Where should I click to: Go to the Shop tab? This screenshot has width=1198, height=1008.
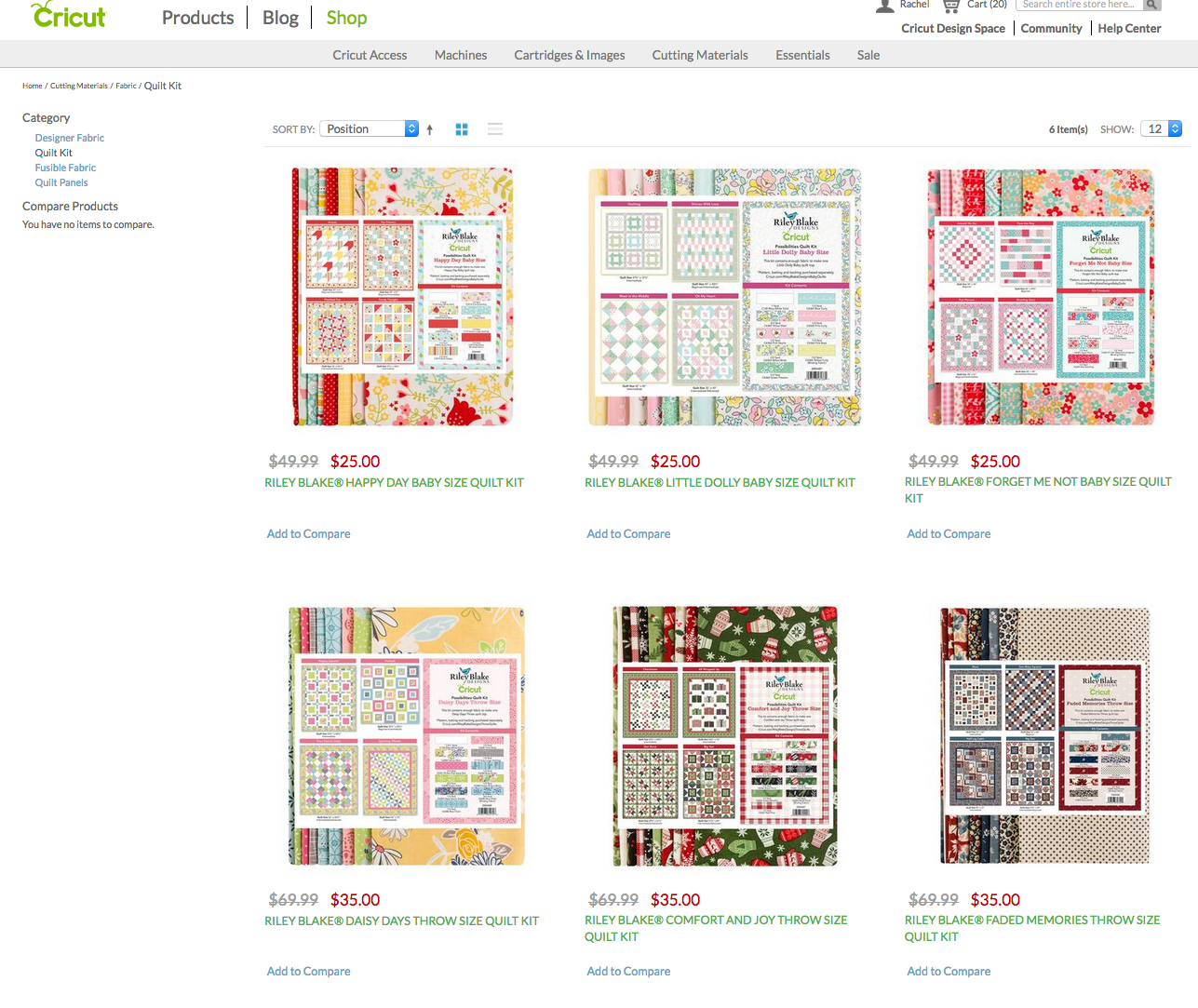[x=346, y=18]
